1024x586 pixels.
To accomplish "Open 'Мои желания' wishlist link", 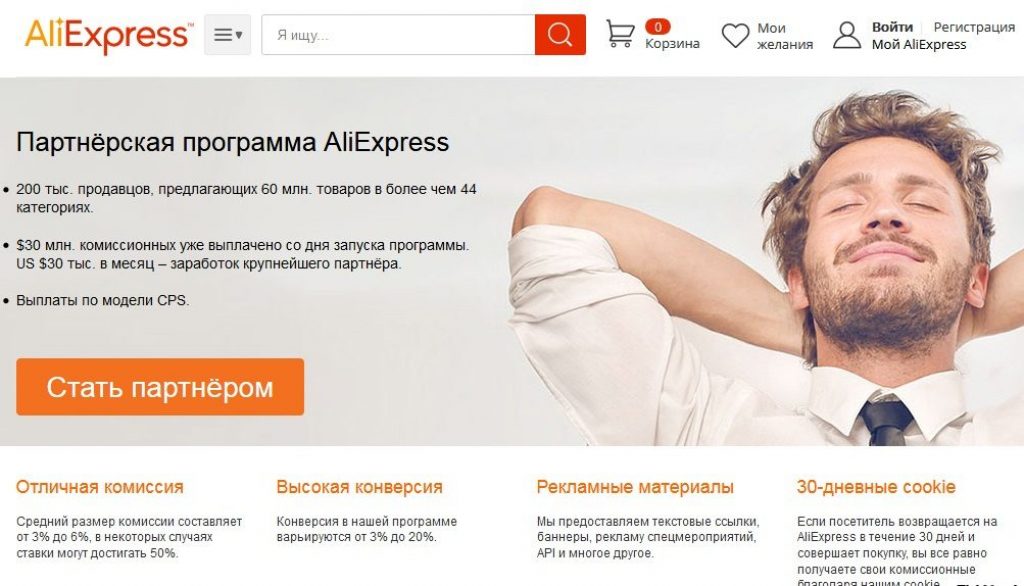I will point(784,36).
